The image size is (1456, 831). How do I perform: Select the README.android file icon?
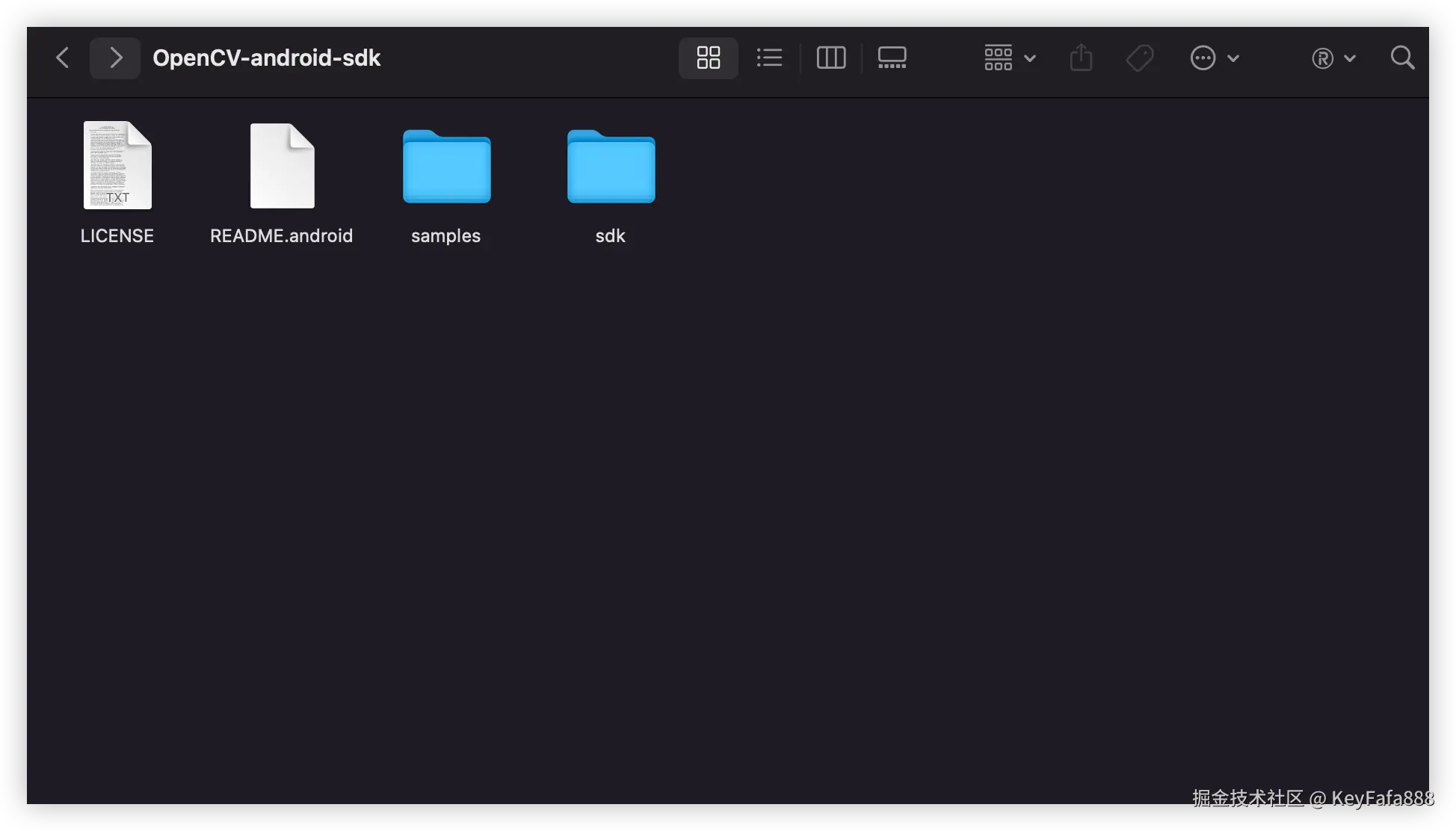click(x=282, y=166)
